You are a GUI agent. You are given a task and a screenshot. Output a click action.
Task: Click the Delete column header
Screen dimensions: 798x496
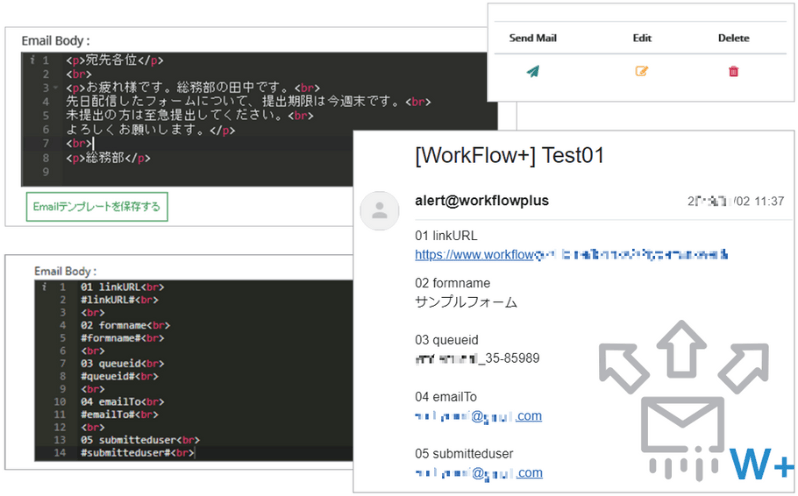coord(733,38)
